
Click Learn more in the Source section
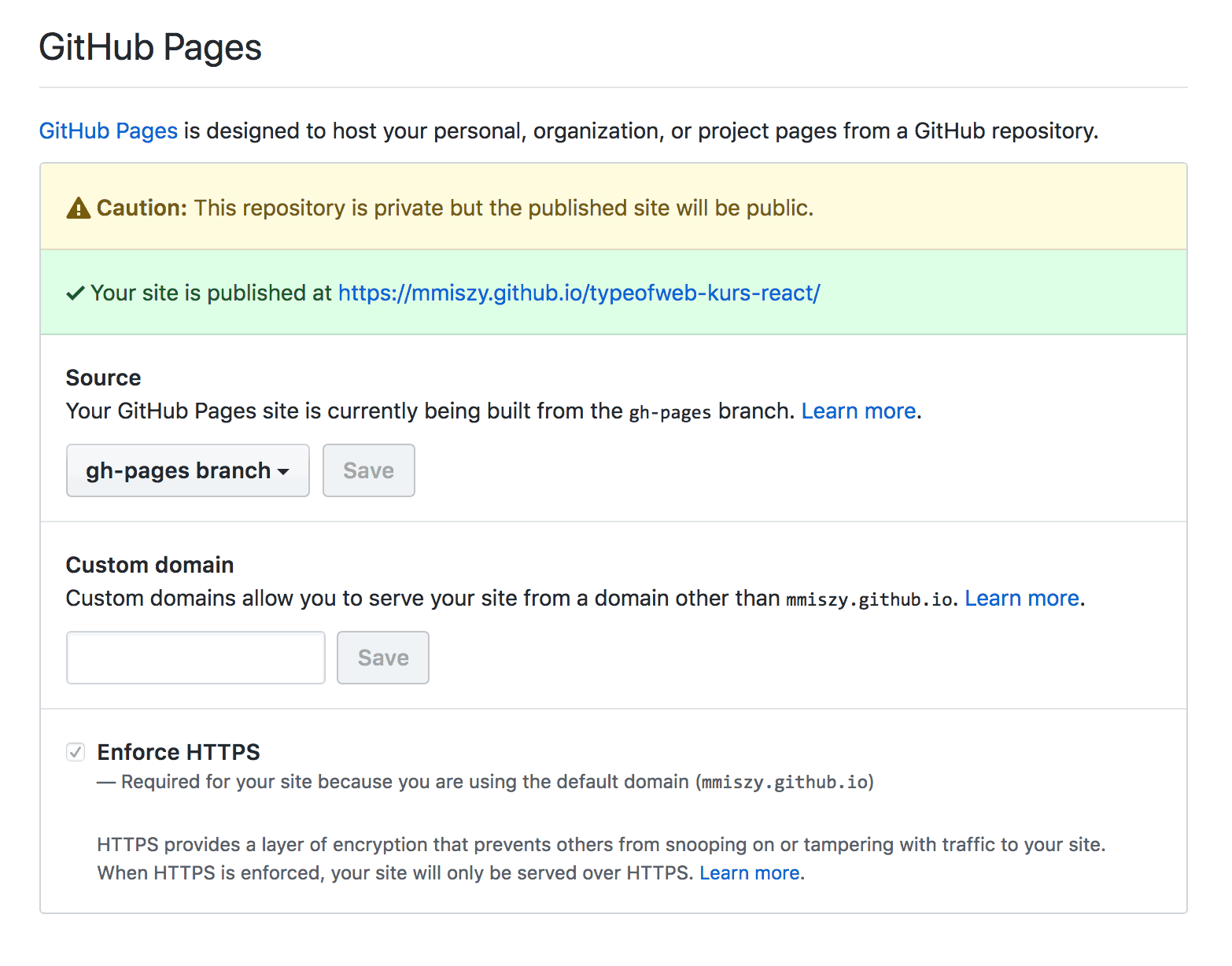tap(858, 411)
